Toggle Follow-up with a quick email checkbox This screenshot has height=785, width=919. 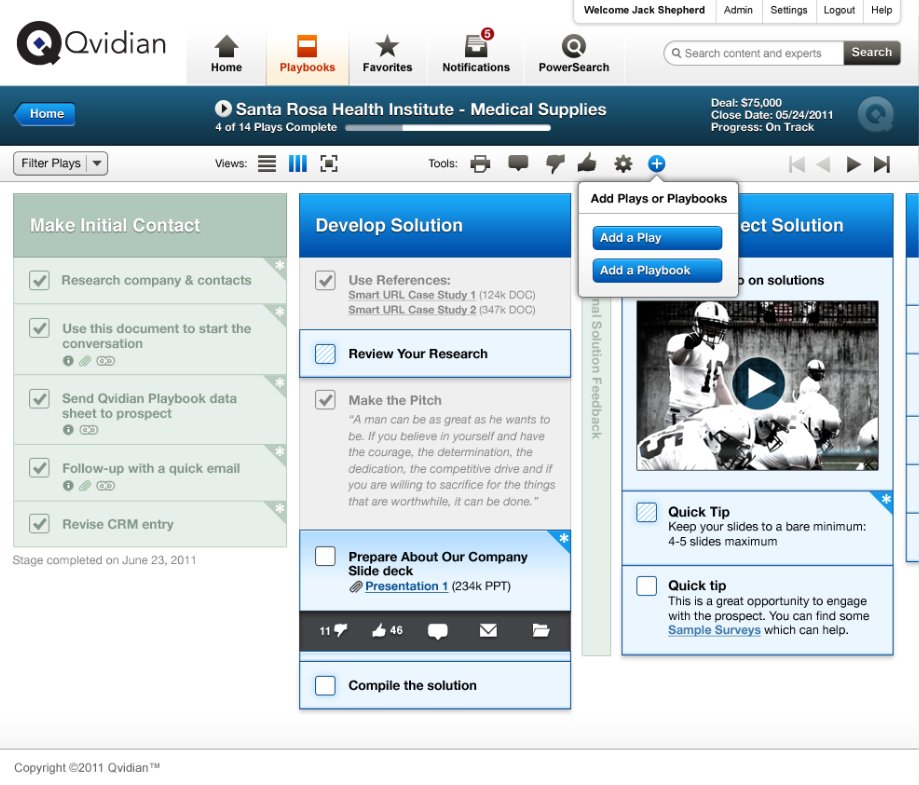39,468
